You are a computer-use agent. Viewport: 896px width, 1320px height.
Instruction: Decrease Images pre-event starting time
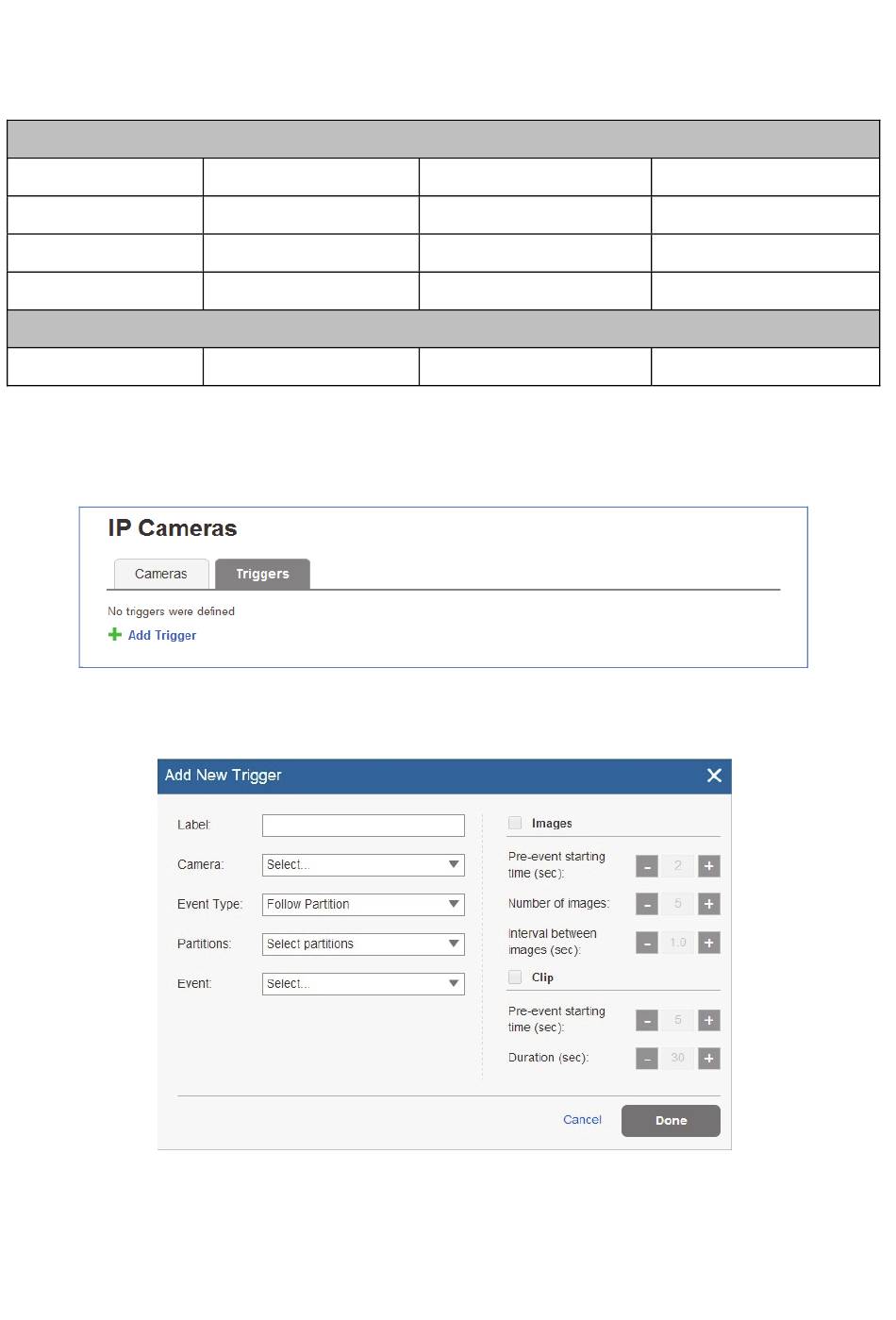point(647,866)
